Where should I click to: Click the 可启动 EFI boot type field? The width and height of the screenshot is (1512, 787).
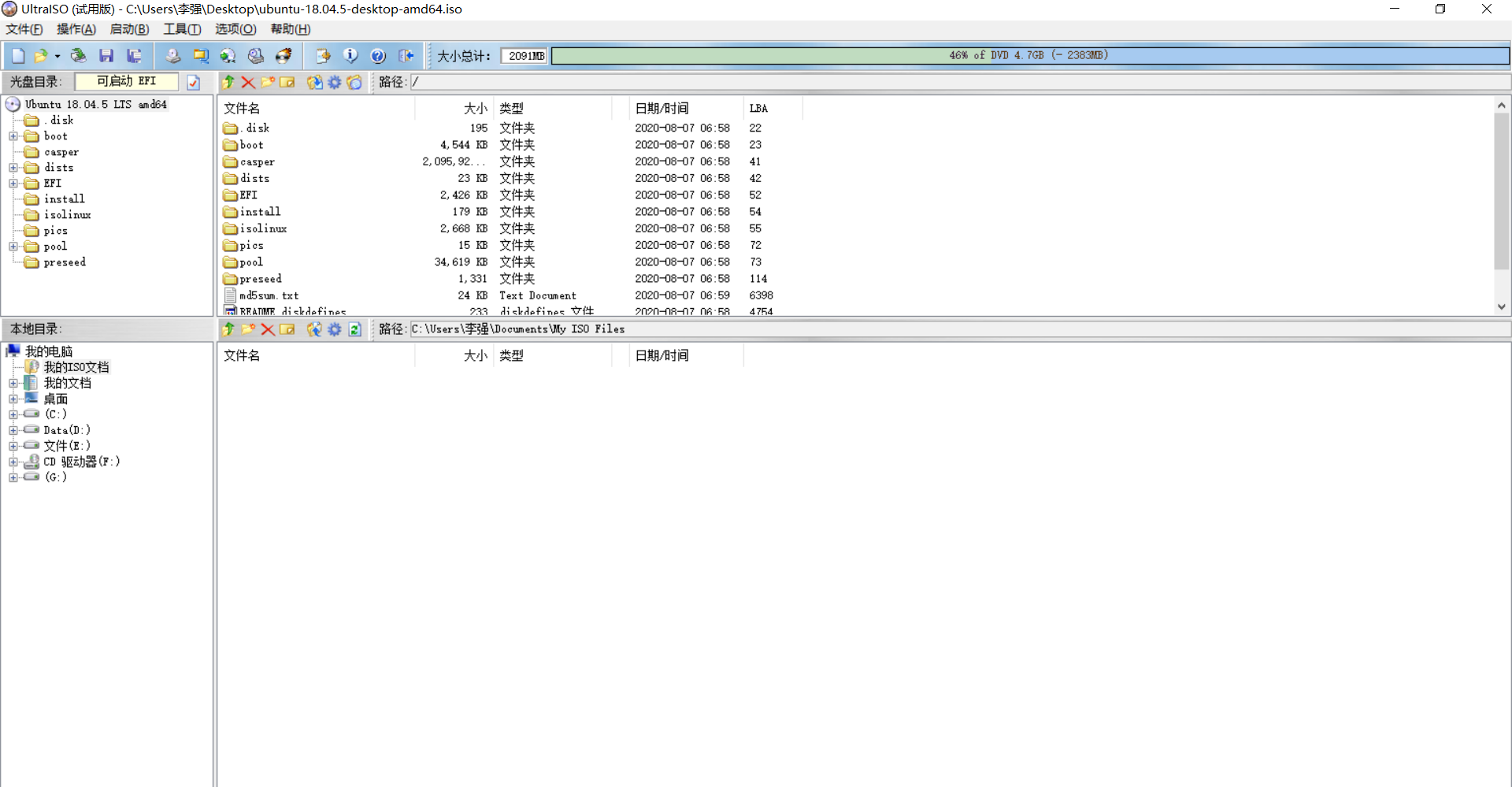pos(127,81)
